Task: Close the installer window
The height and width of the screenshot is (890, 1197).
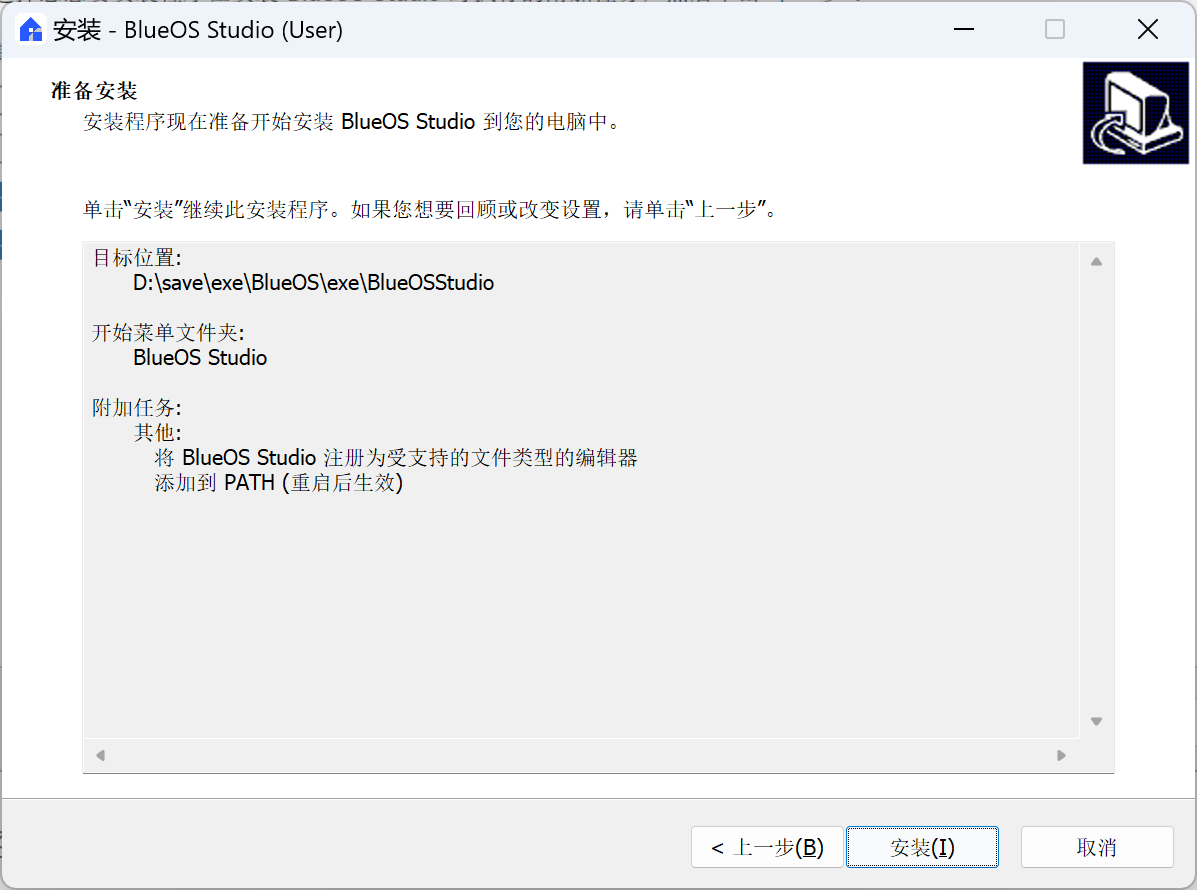Action: click(1147, 30)
